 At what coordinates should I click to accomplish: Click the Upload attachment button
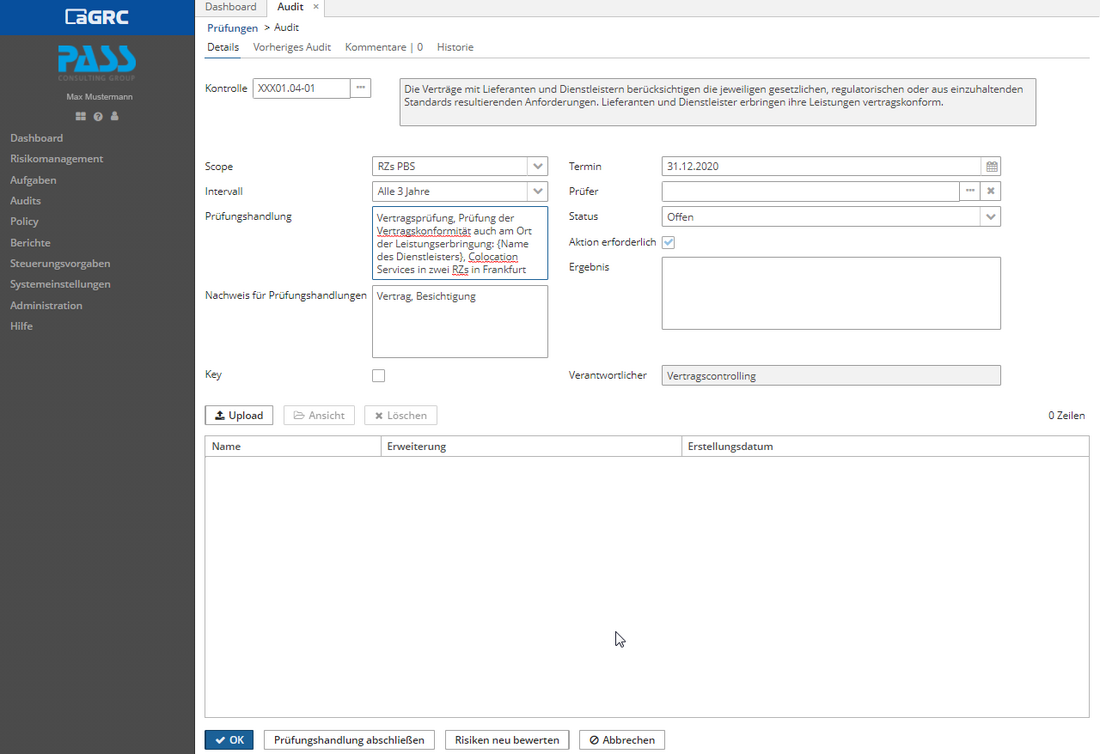(x=239, y=415)
